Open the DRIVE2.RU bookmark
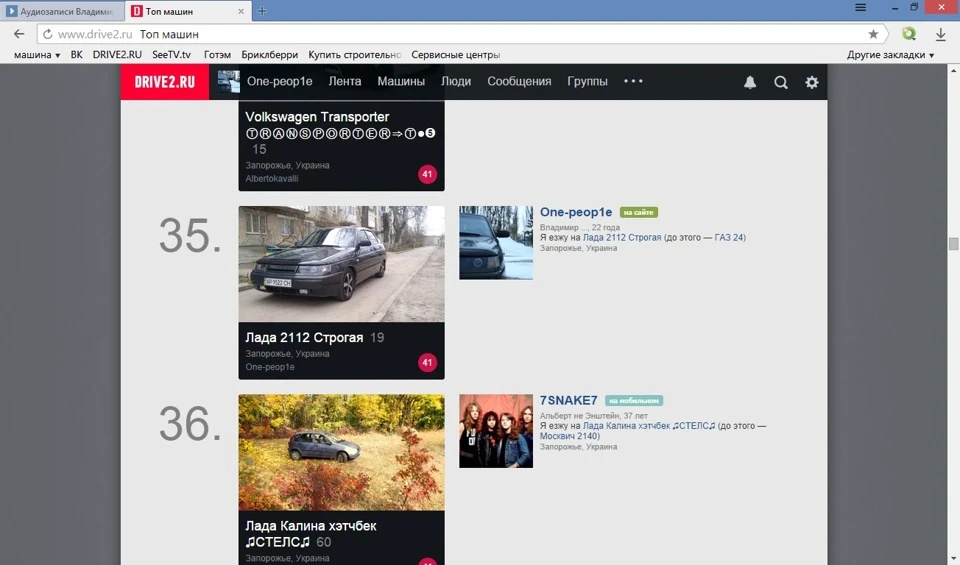960x565 pixels. 117,54
